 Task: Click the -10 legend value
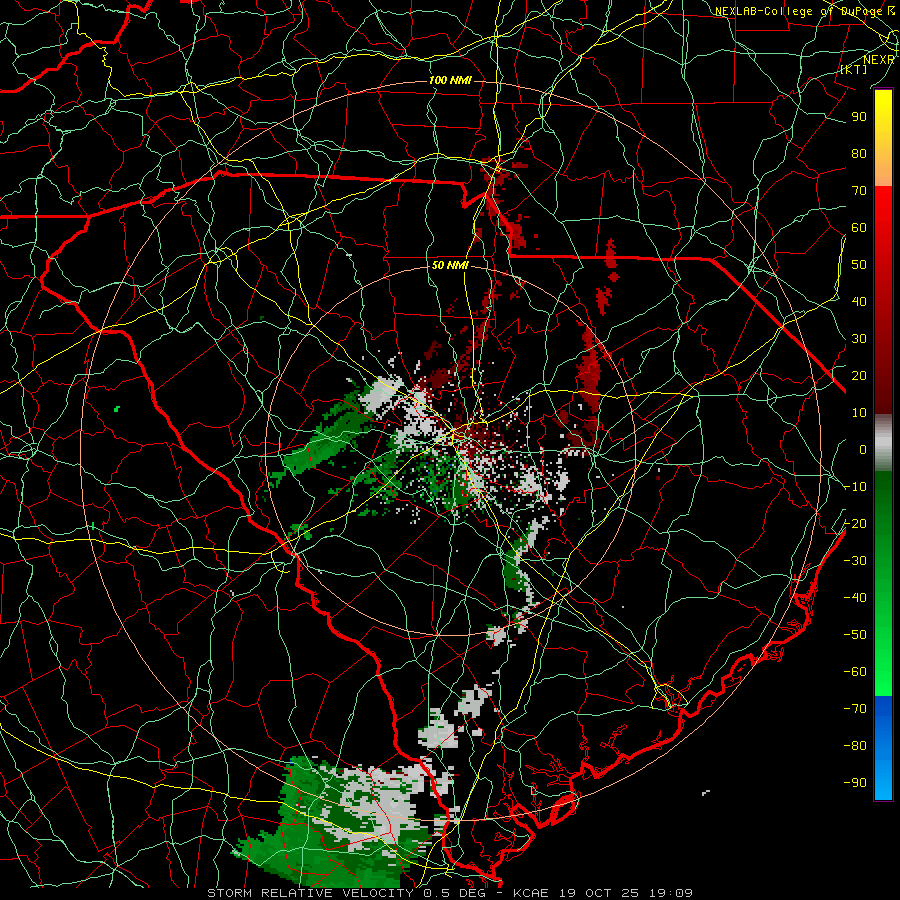855,487
